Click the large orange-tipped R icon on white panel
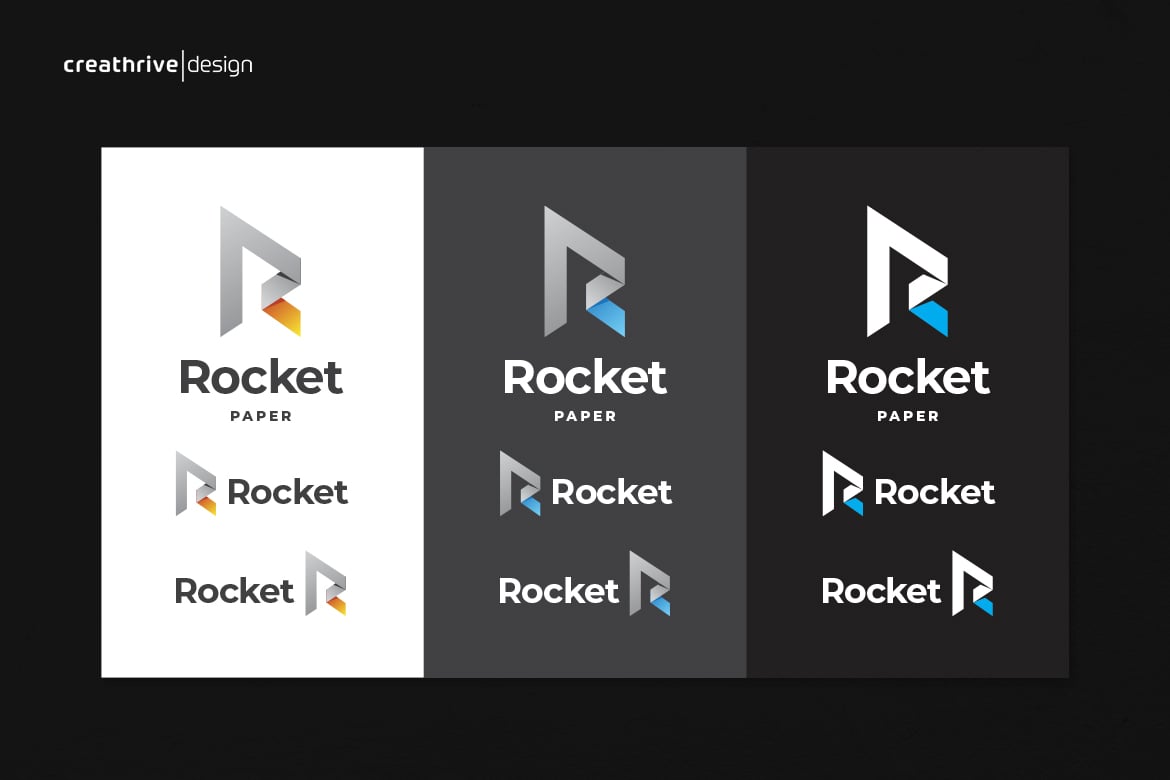Screen dimensions: 1170x780 coord(260,272)
